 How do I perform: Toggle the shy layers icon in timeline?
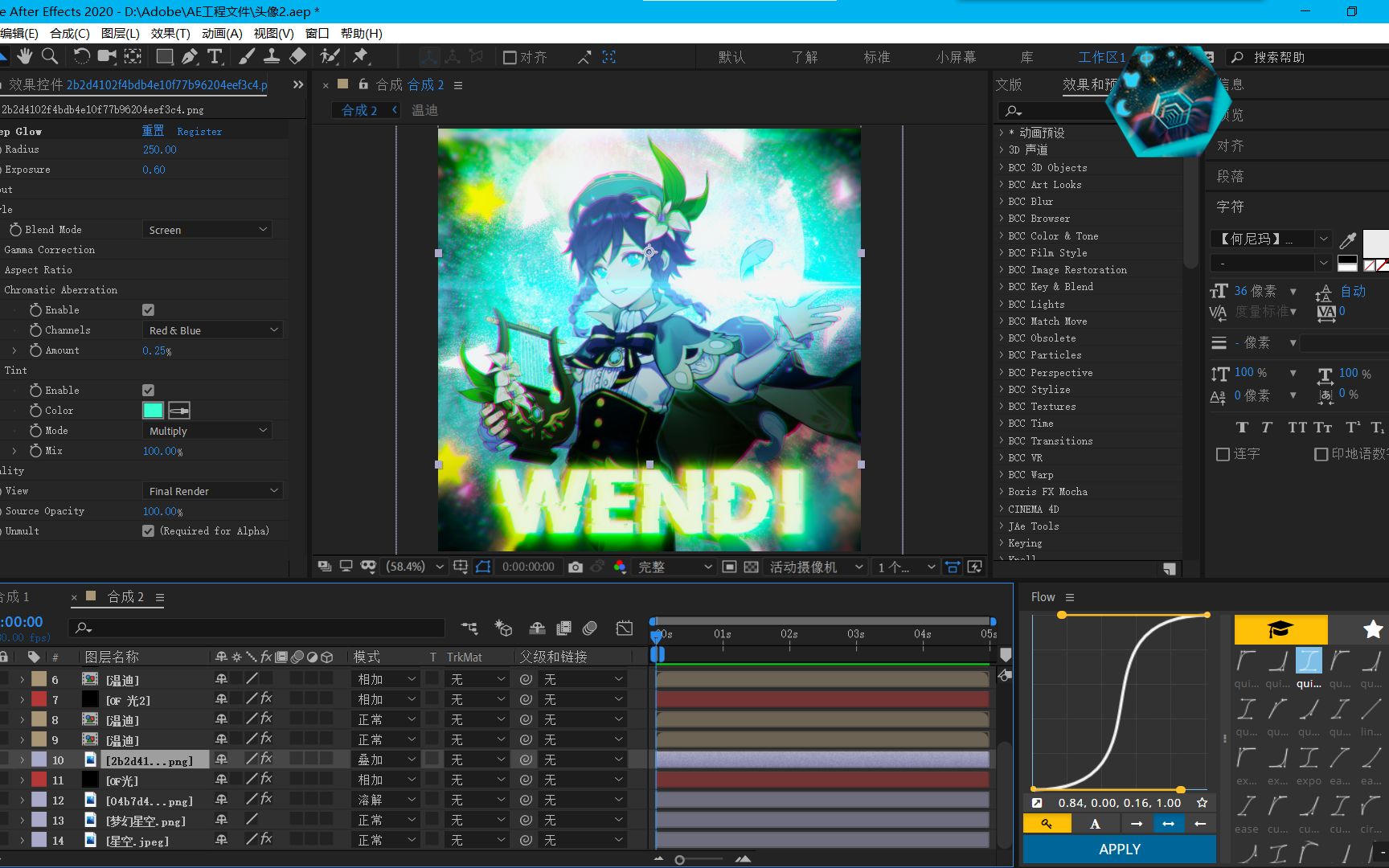537,628
